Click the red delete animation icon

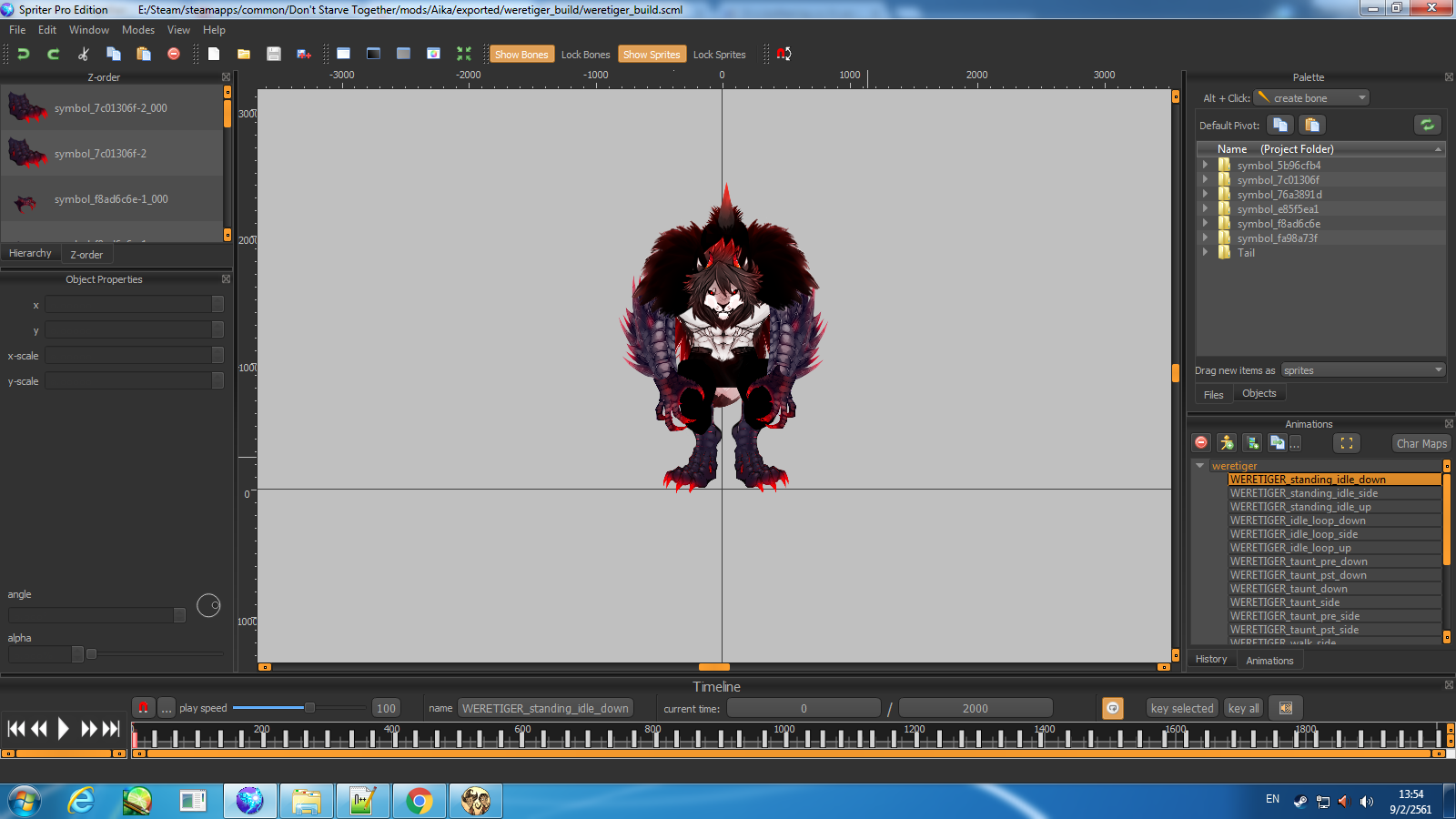pyautogui.click(x=1201, y=443)
